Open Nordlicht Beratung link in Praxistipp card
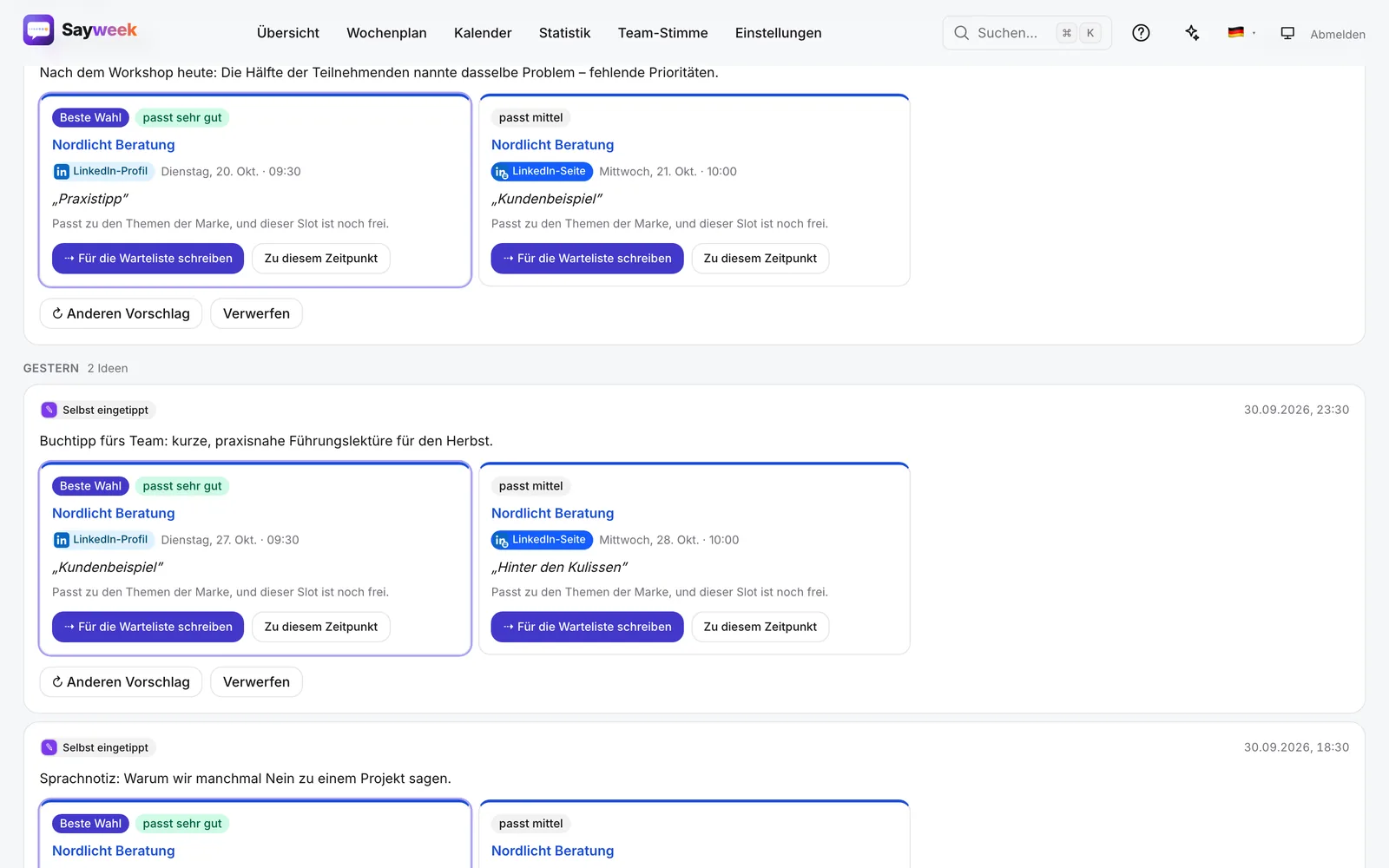 pyautogui.click(x=113, y=145)
